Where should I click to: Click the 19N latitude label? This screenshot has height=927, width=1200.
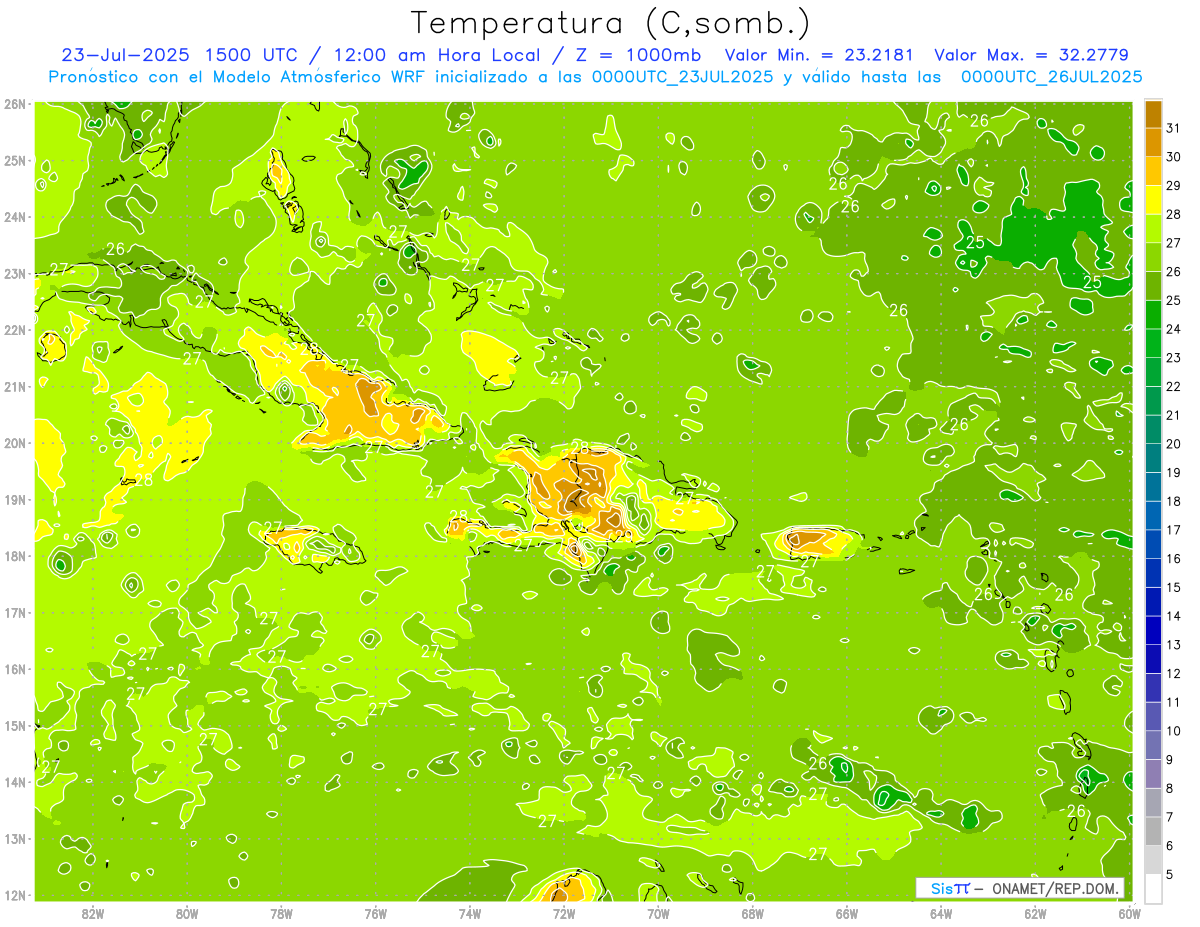coord(15,500)
